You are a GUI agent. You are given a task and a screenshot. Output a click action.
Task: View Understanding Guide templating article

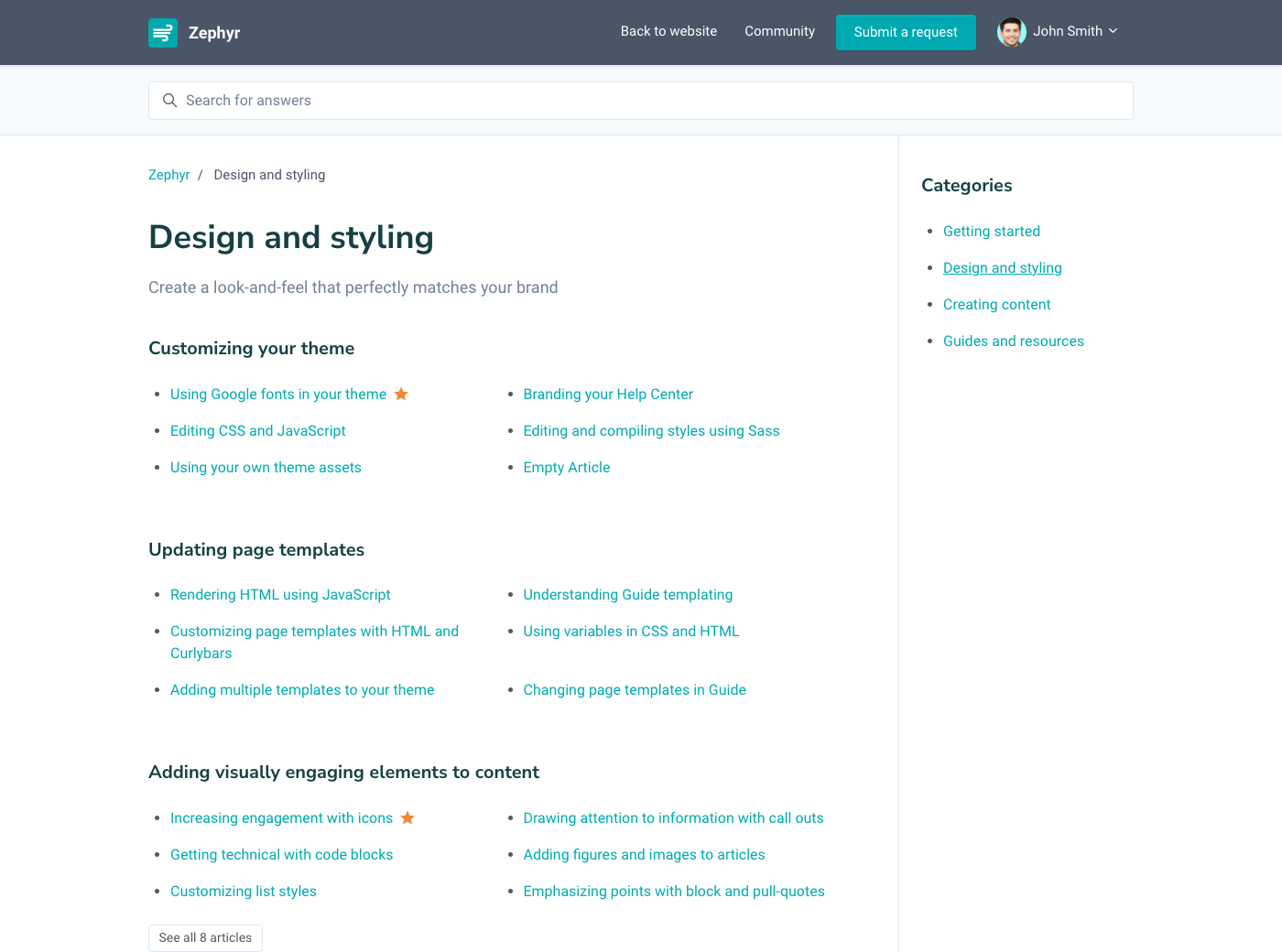pos(627,595)
